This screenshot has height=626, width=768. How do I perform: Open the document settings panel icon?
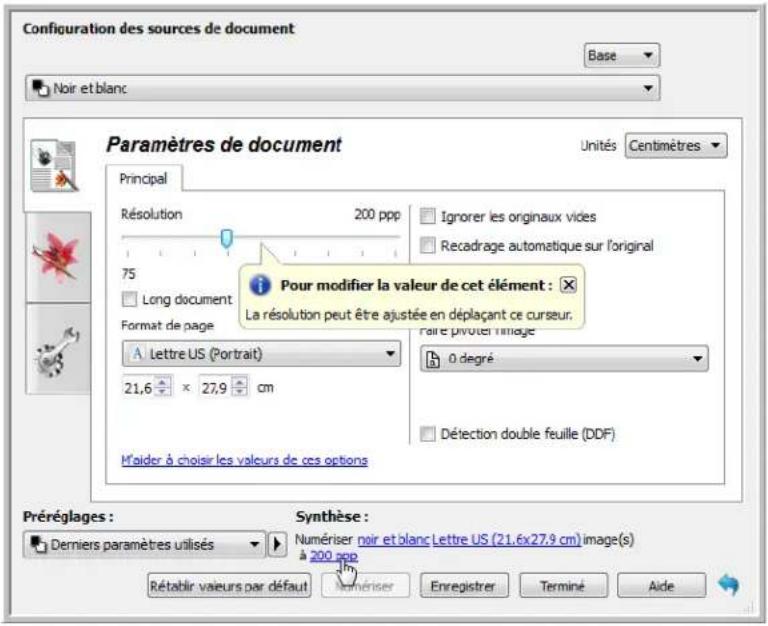coord(54,166)
